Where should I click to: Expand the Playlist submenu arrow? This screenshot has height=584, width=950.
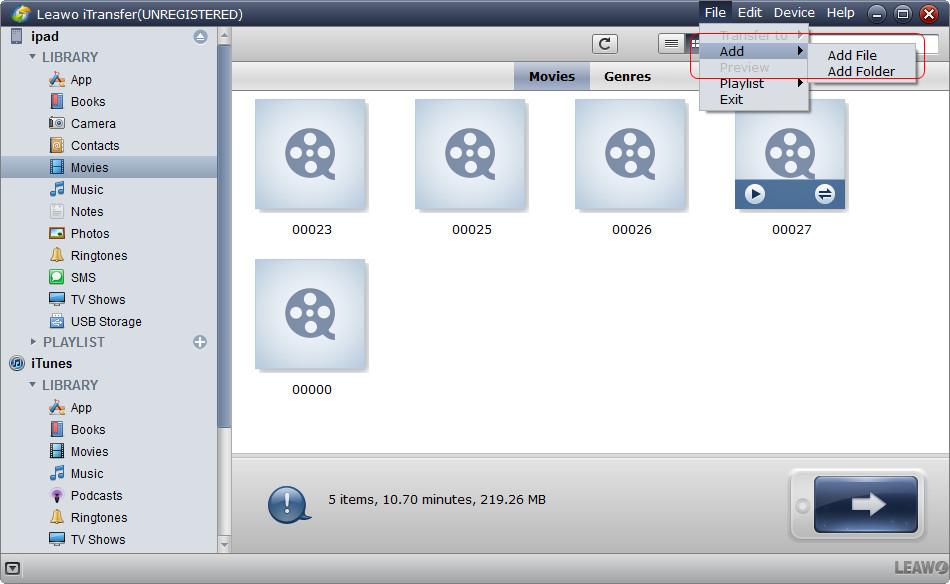coord(800,83)
